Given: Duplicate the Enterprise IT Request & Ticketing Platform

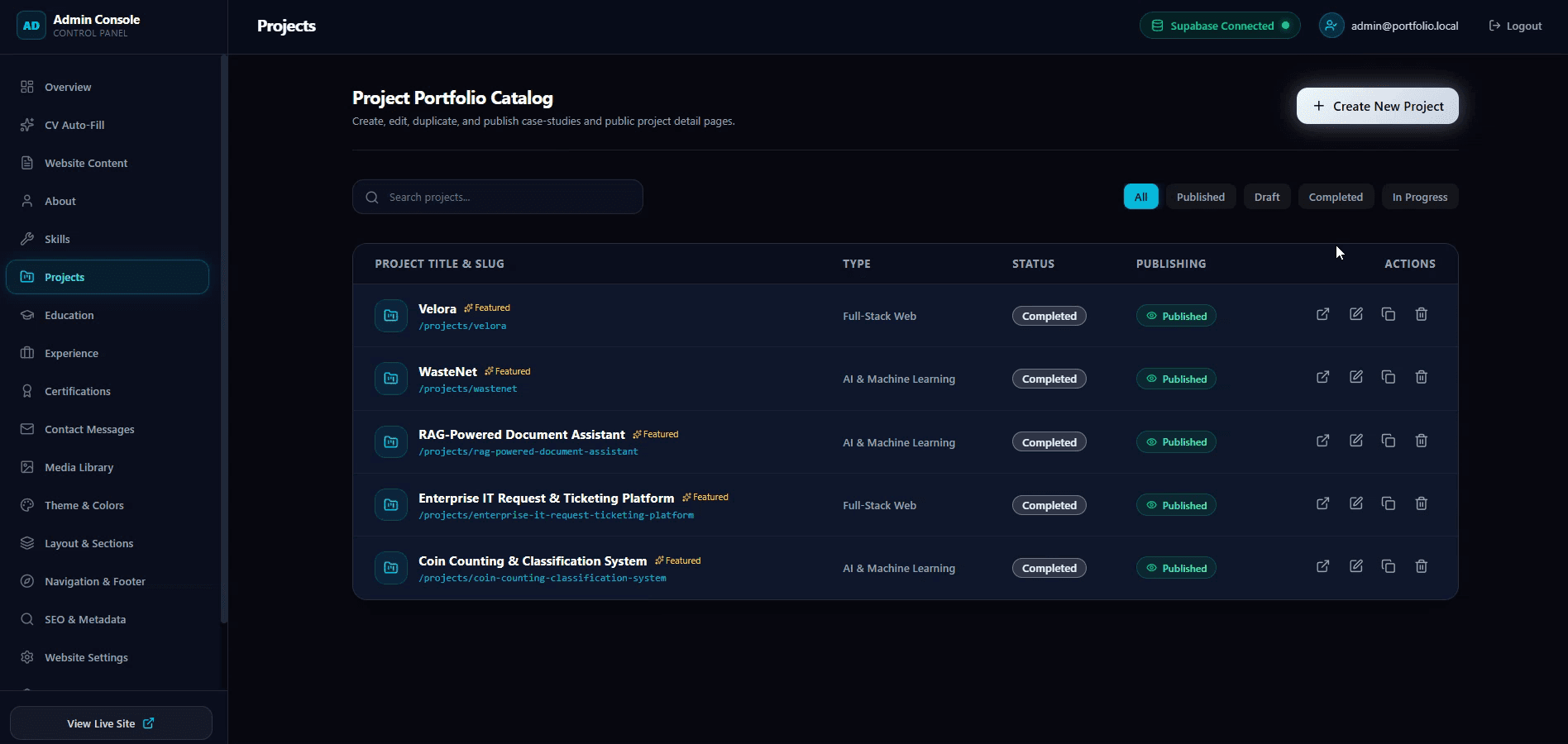Looking at the screenshot, I should click(x=1389, y=503).
